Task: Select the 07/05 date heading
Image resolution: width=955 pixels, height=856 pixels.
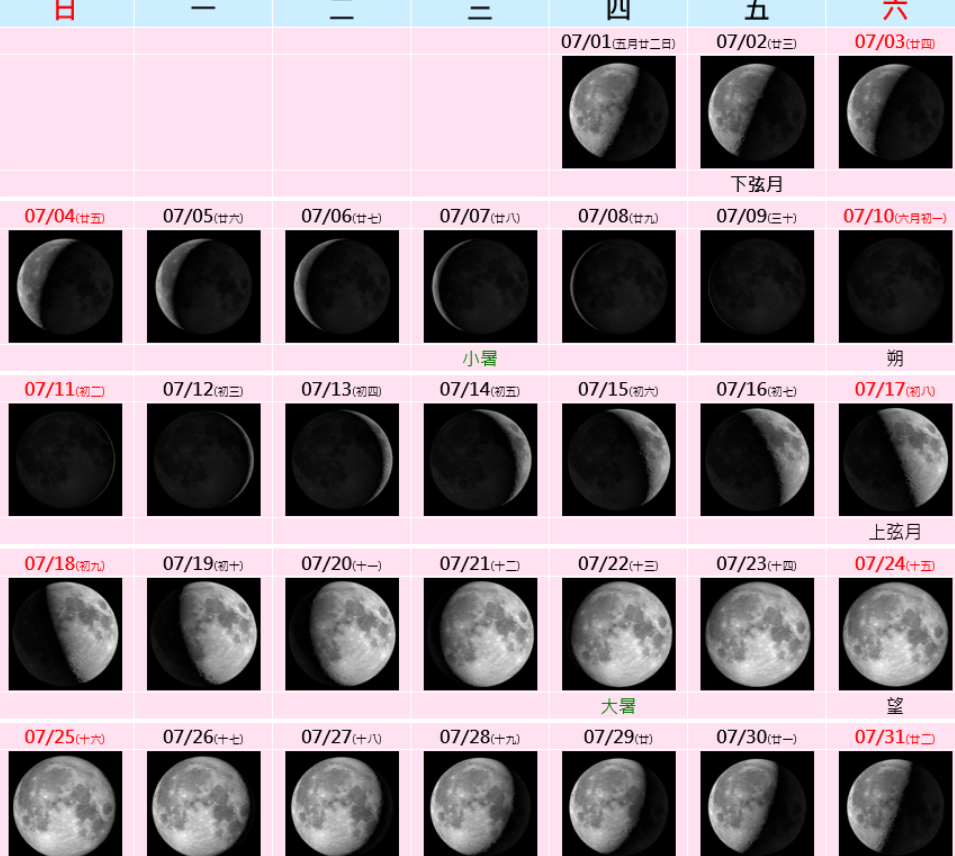Action: (203, 216)
